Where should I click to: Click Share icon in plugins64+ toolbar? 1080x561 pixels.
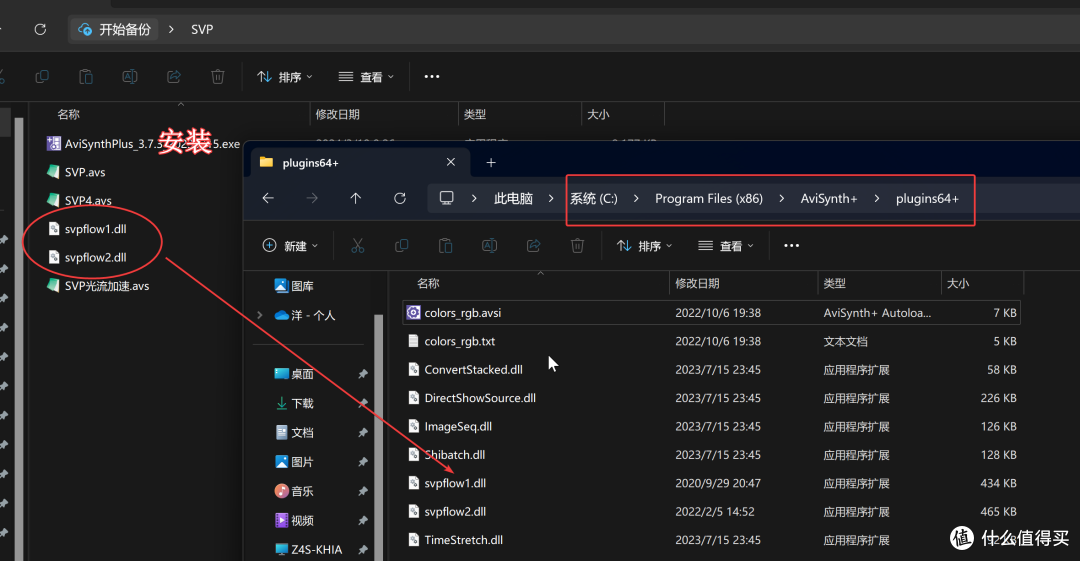[x=534, y=245]
